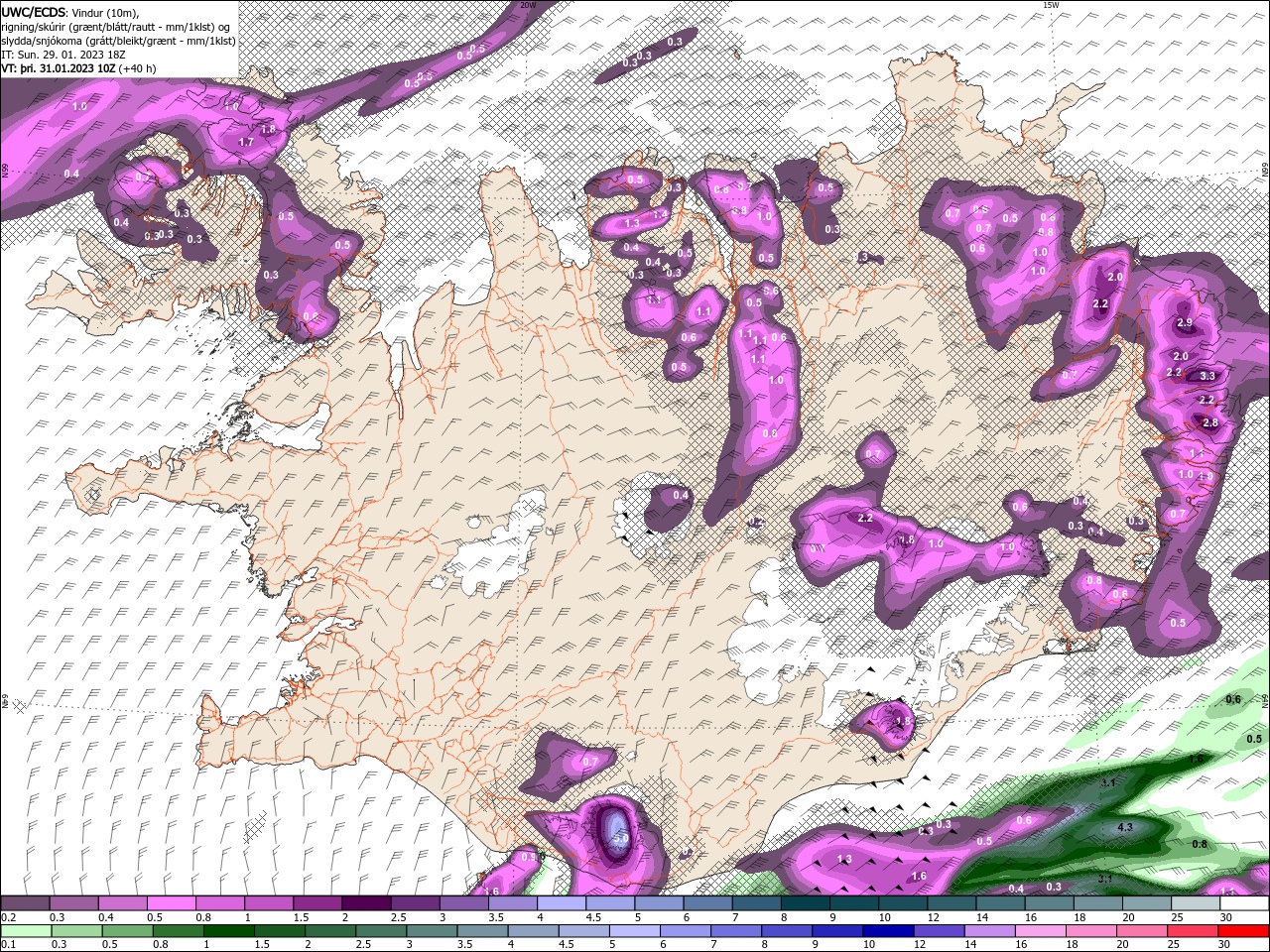Click the 15W longitude label
The width and height of the screenshot is (1270, 952).
point(1052,4)
